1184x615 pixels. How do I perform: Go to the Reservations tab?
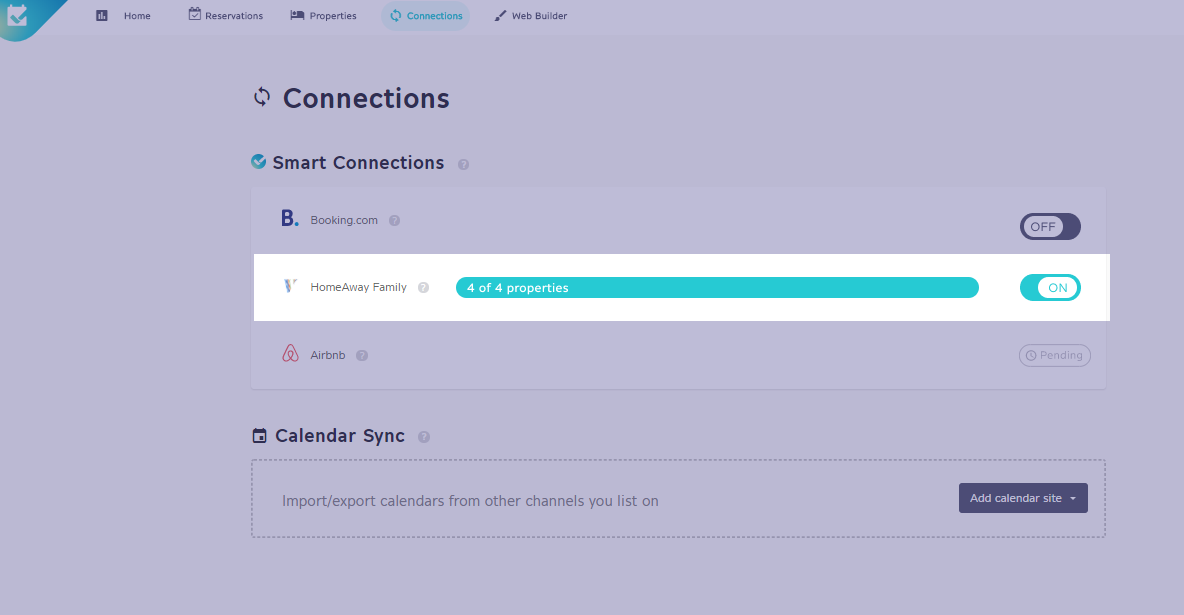coord(226,16)
